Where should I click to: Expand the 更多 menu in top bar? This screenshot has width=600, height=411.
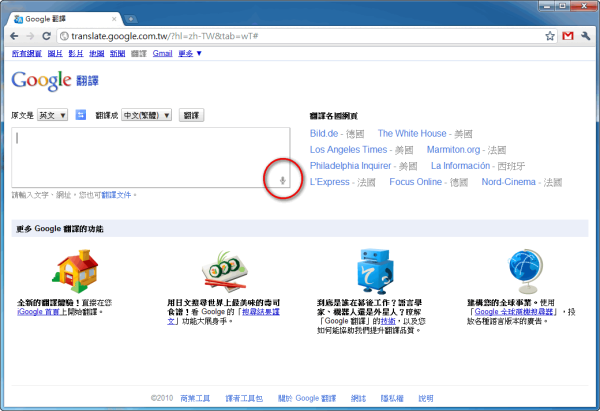point(190,54)
